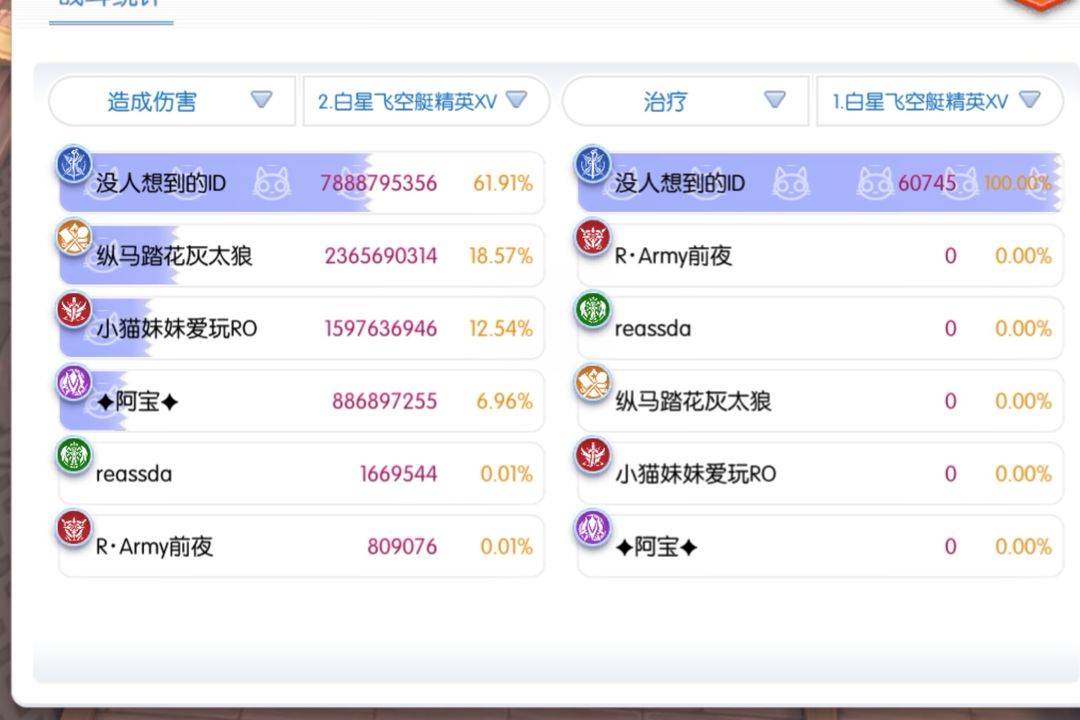The height and width of the screenshot is (720, 1080).
Task: Open the 造成伤害 stat type dropdown
Action: tap(172, 101)
